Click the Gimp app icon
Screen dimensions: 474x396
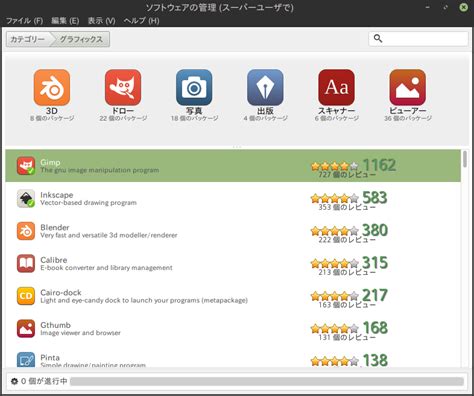(x=26, y=166)
